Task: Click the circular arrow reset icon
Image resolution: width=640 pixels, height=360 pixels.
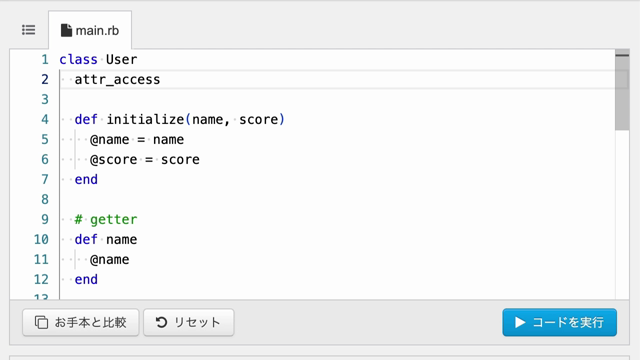Action: tap(161, 322)
